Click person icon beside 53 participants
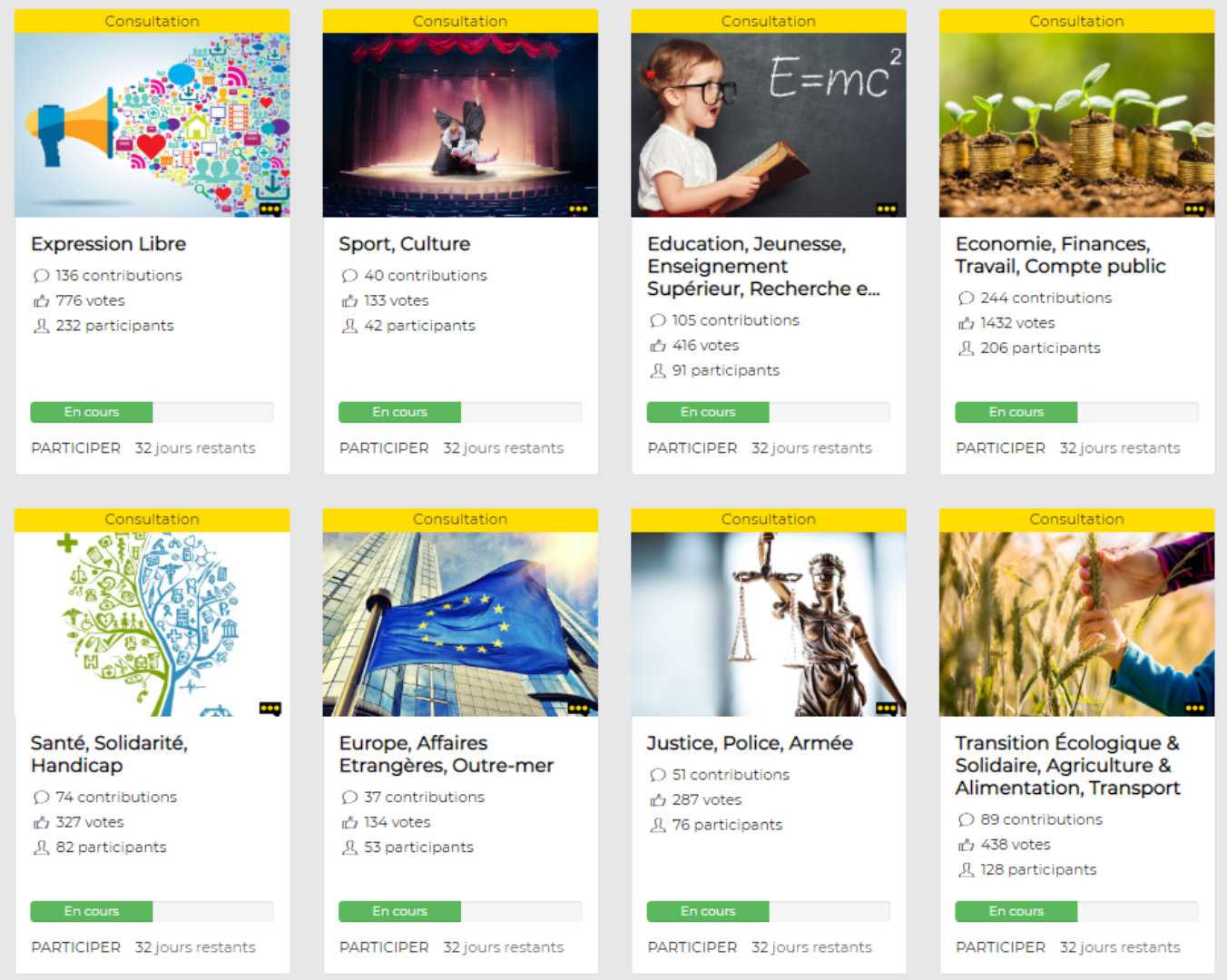 coord(349,848)
